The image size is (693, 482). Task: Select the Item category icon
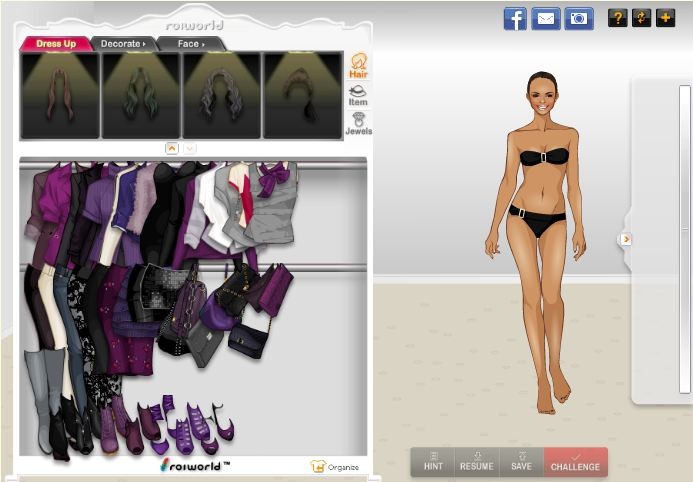[x=358, y=96]
